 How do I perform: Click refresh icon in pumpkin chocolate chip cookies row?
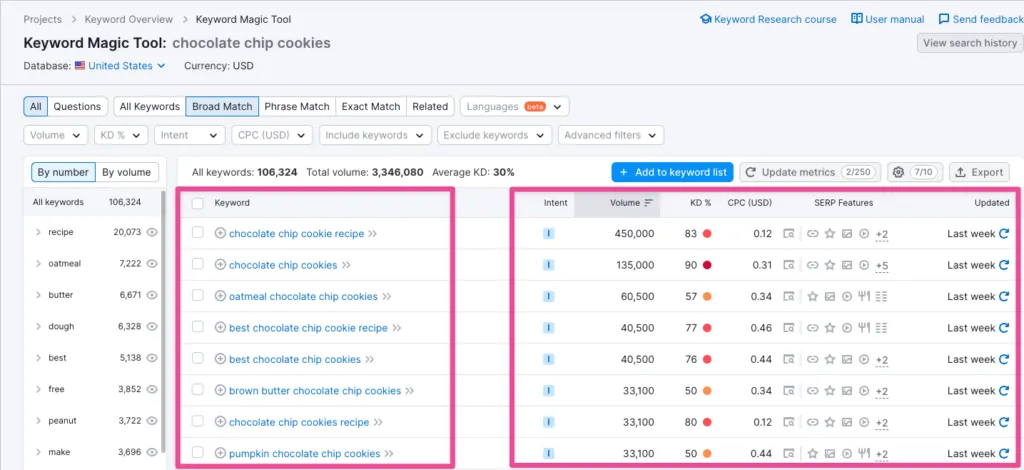[1004, 454]
